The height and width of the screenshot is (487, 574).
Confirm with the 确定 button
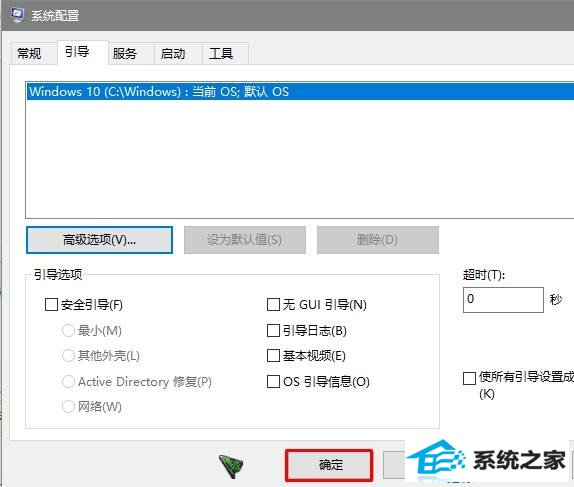tap(329, 465)
